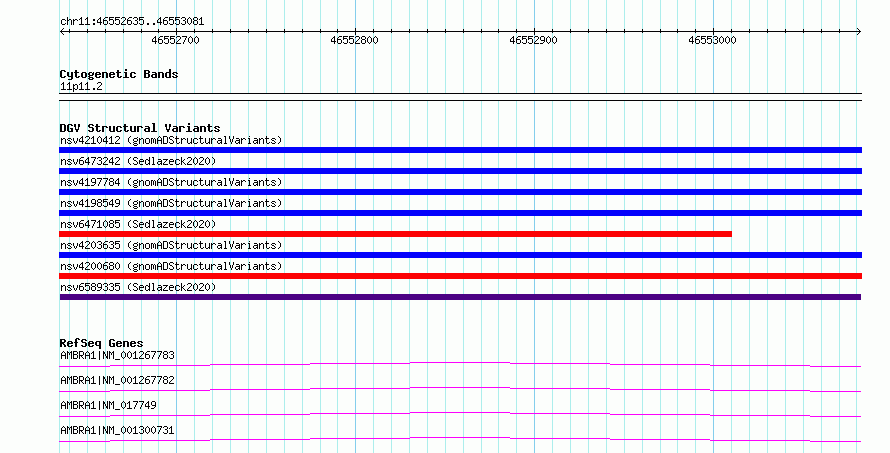Click transcript label AMBRA1|NM_001267782

117,380
